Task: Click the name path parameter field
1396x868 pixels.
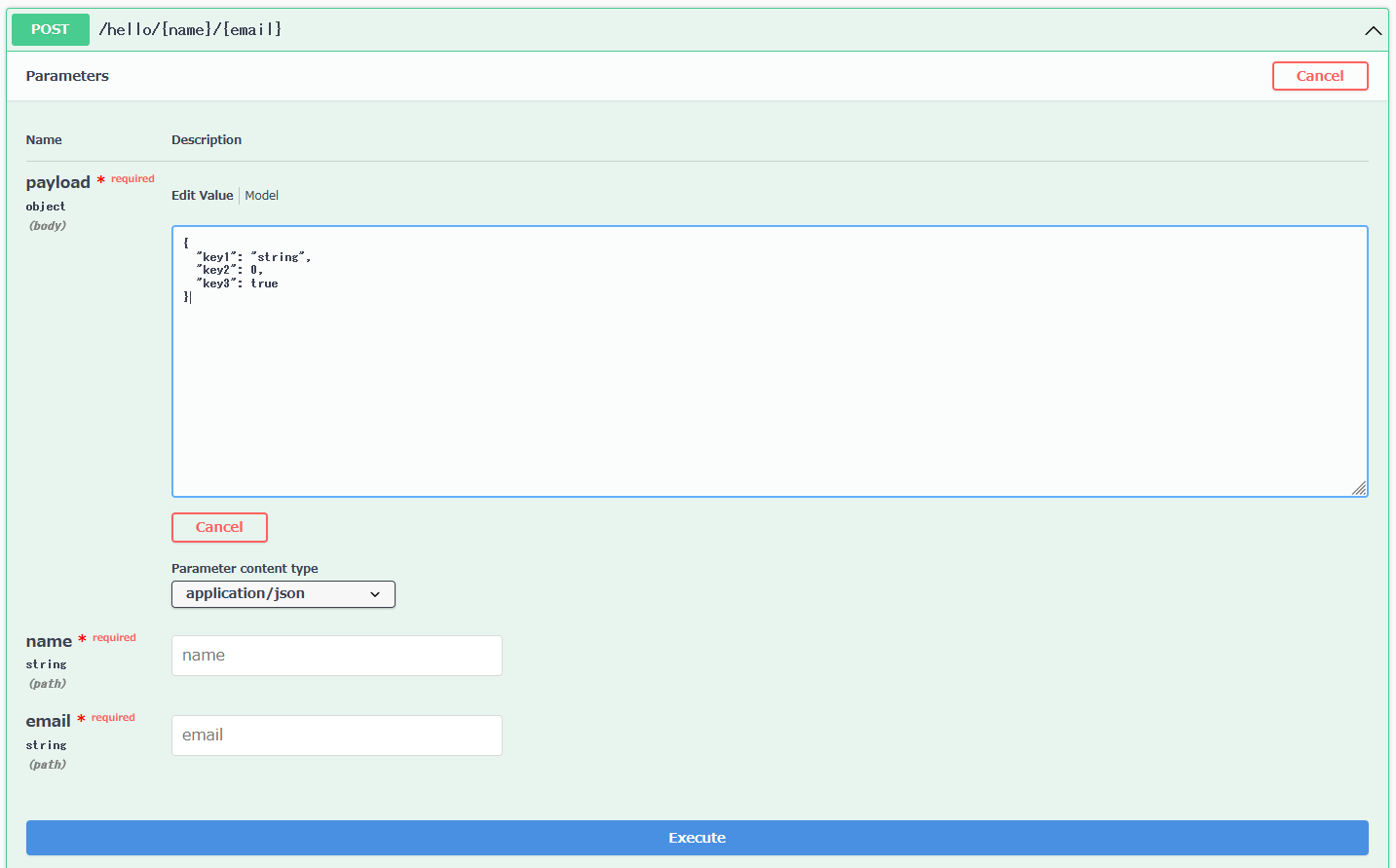Action: (336, 656)
